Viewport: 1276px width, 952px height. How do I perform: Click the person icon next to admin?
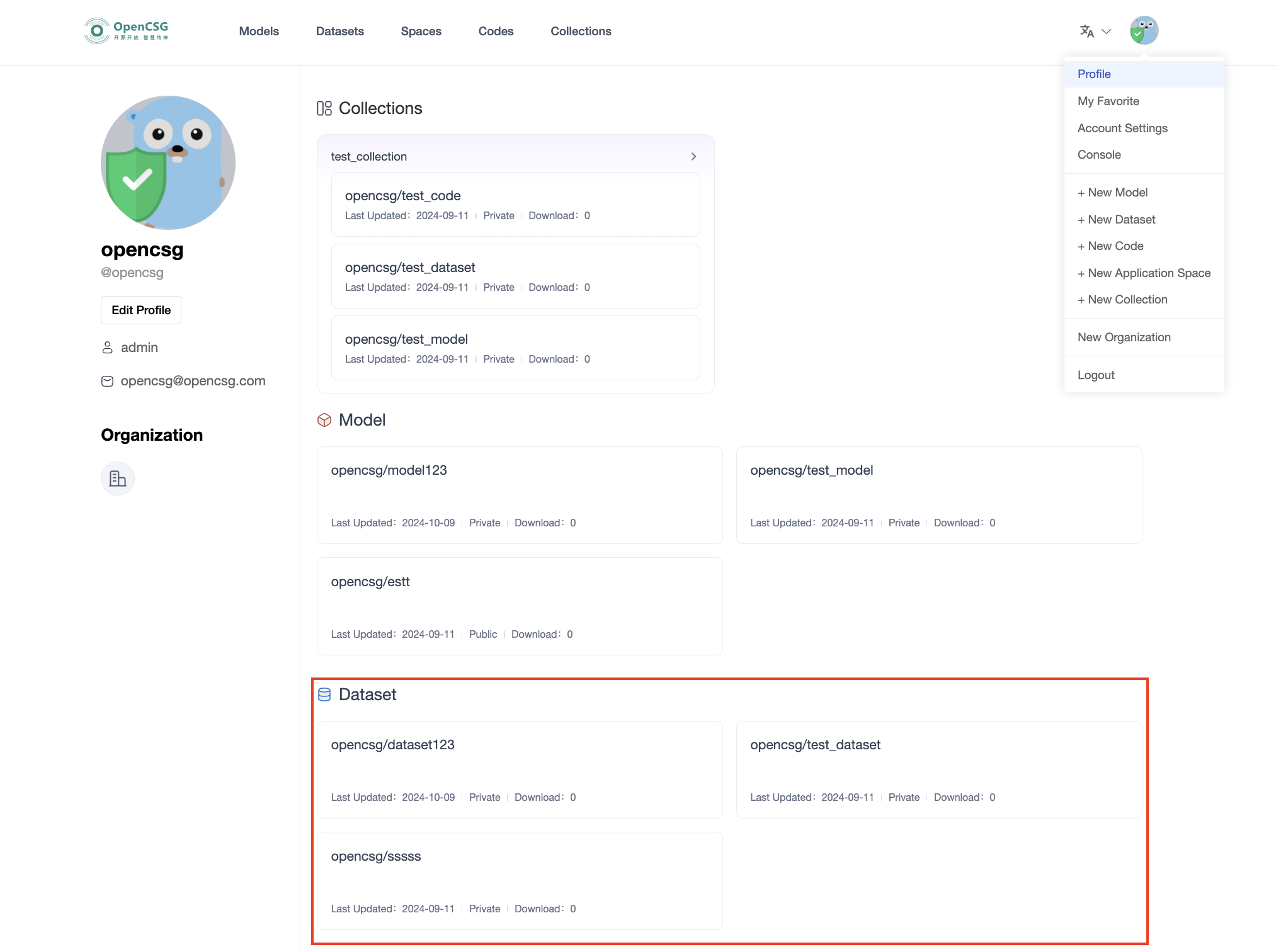[x=107, y=347]
